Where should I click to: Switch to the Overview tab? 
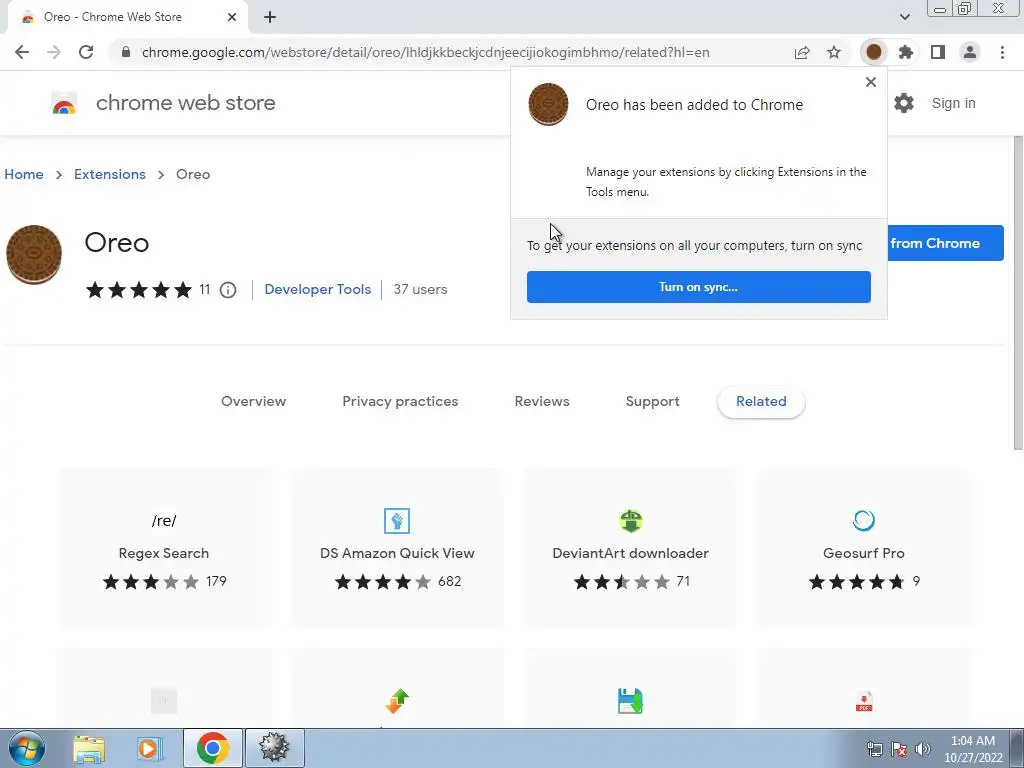click(253, 402)
